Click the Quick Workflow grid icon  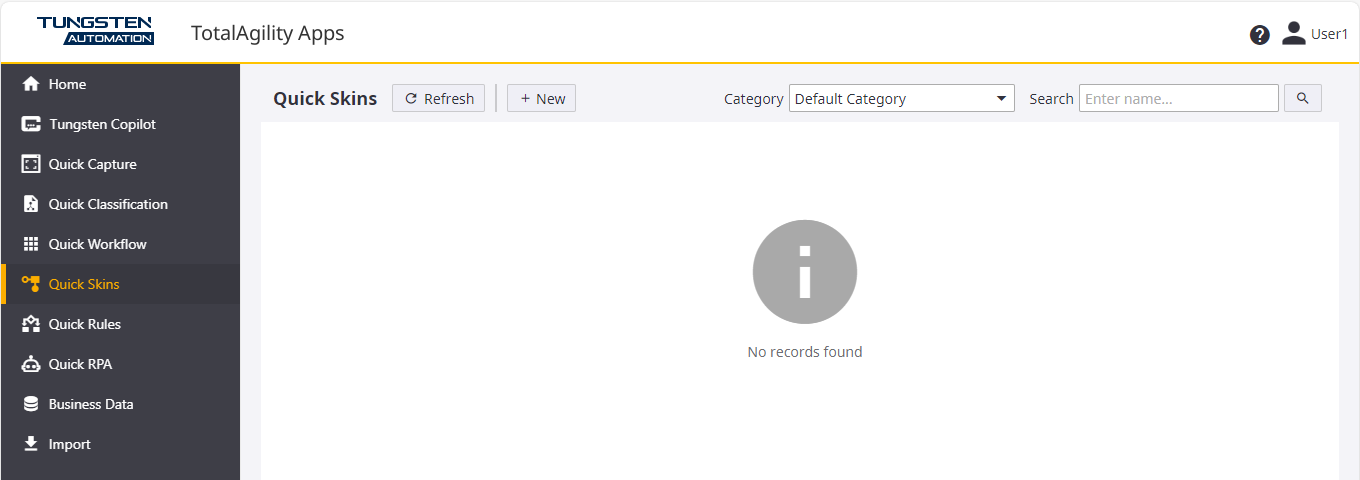coord(31,244)
